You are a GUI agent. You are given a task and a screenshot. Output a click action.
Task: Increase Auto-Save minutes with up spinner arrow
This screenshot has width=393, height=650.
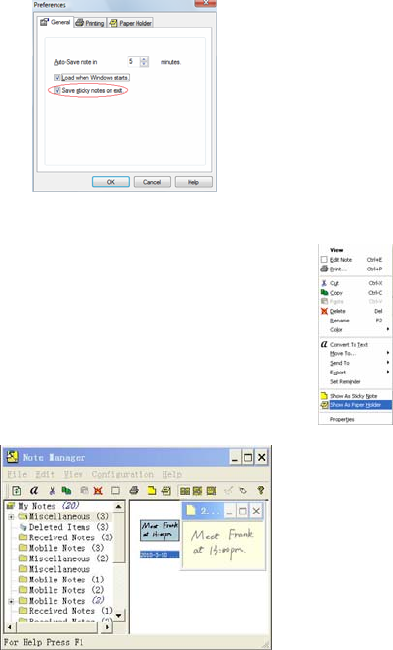(144, 59)
